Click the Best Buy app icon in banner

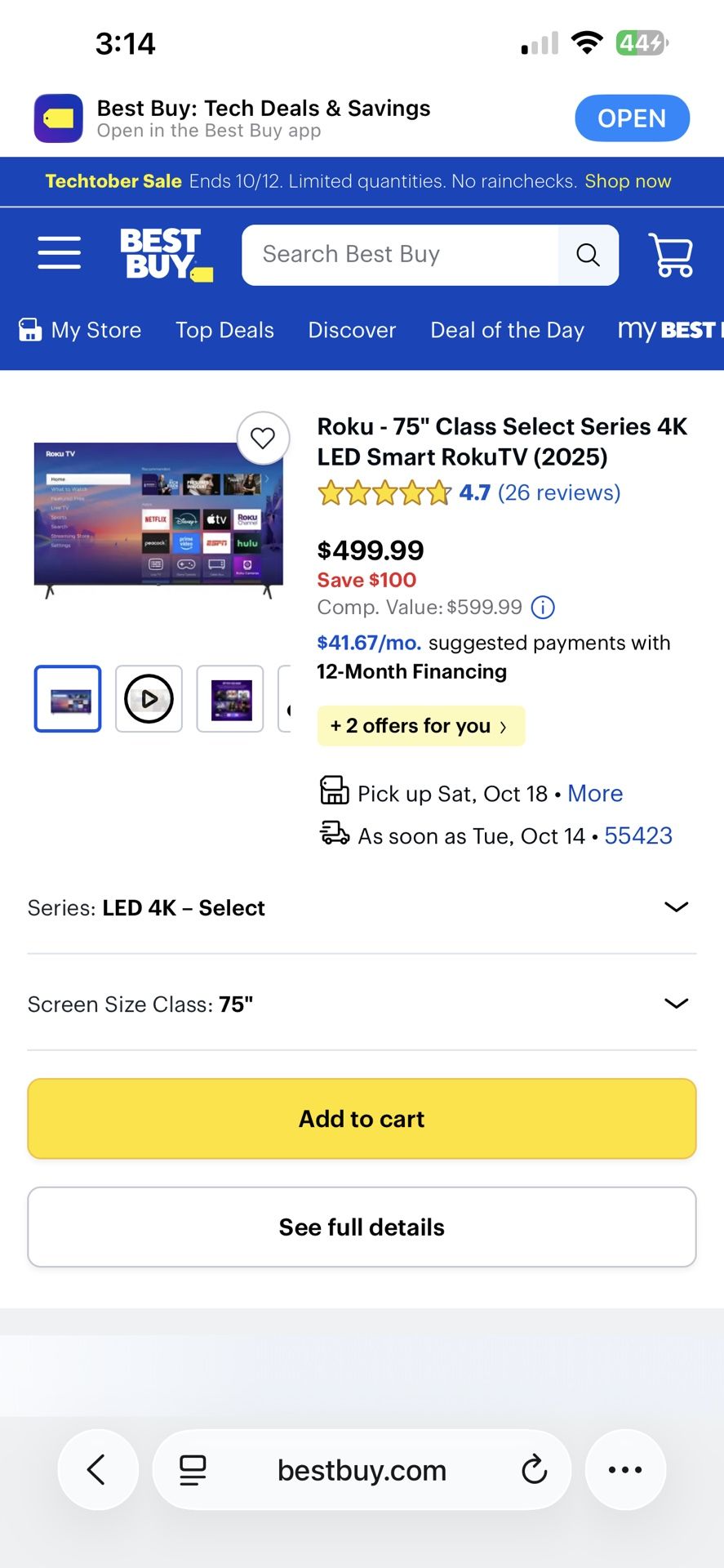point(57,118)
